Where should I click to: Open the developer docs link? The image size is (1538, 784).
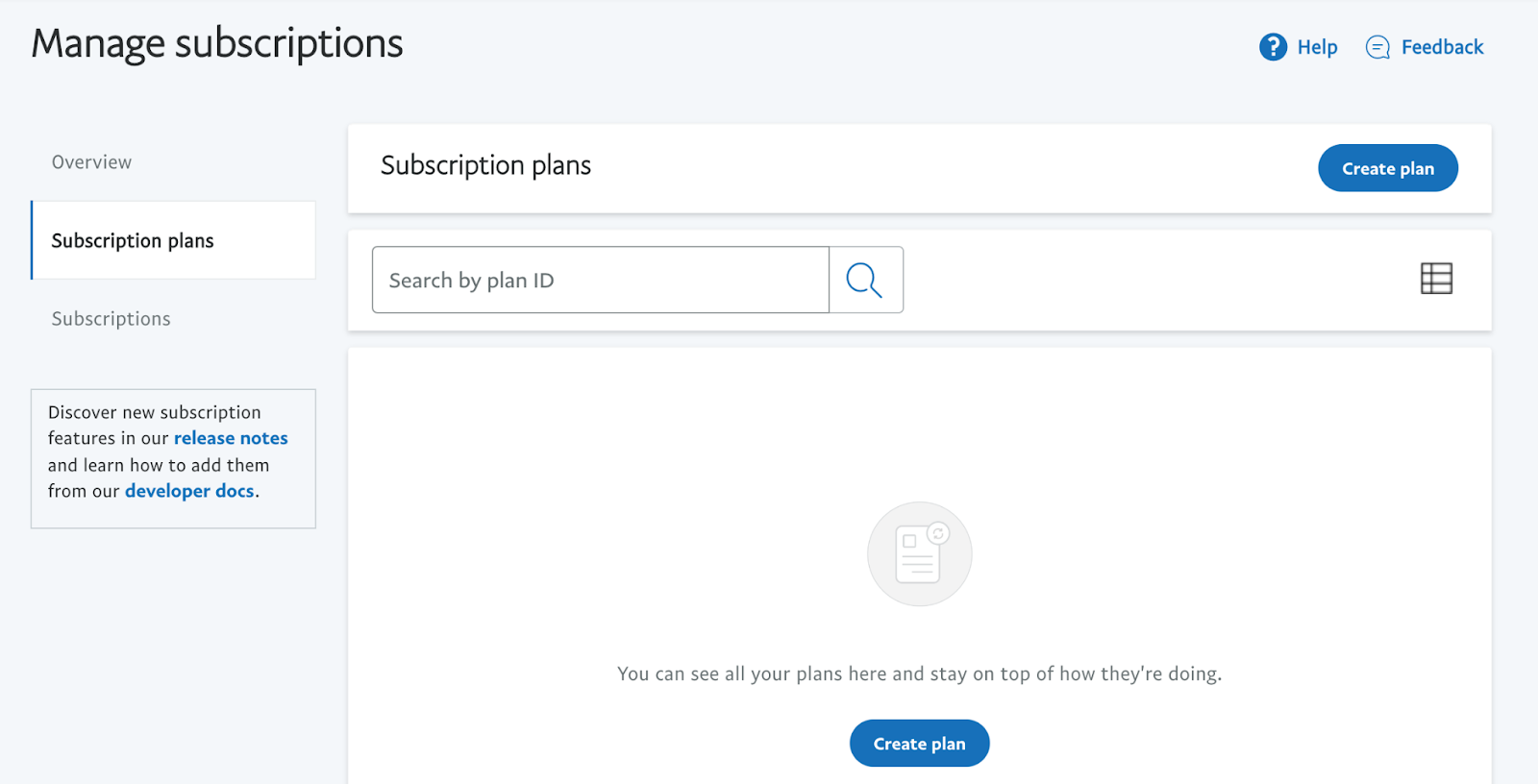(x=189, y=491)
